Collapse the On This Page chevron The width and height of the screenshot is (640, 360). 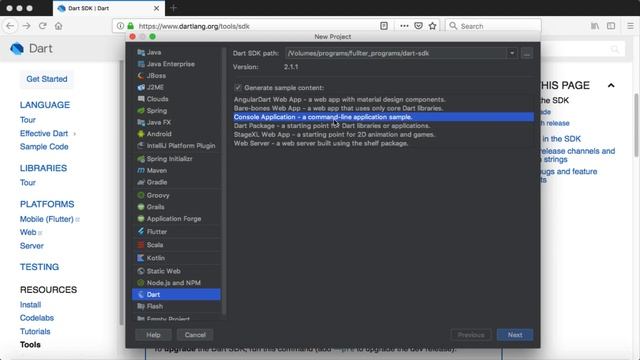tap(611, 85)
